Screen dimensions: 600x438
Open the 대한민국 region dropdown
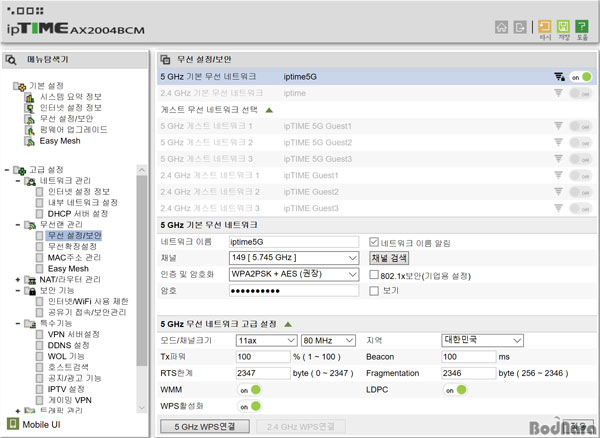[483, 340]
